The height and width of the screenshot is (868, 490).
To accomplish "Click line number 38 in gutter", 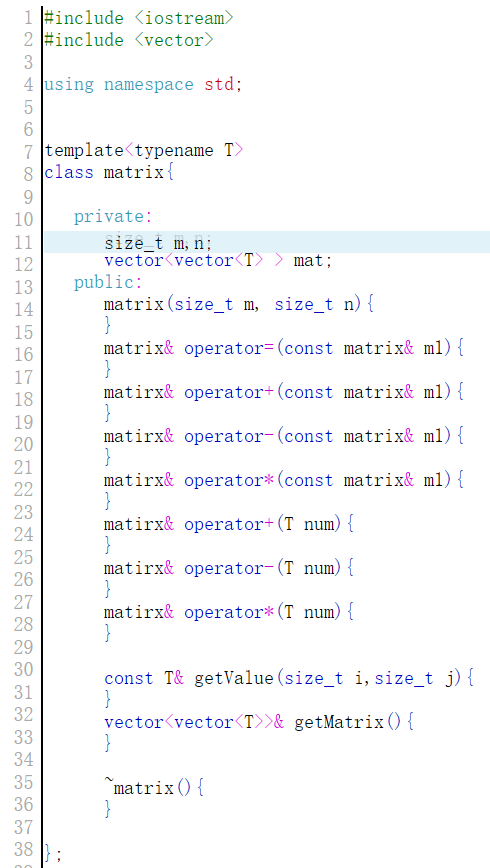I will tap(24, 850).
